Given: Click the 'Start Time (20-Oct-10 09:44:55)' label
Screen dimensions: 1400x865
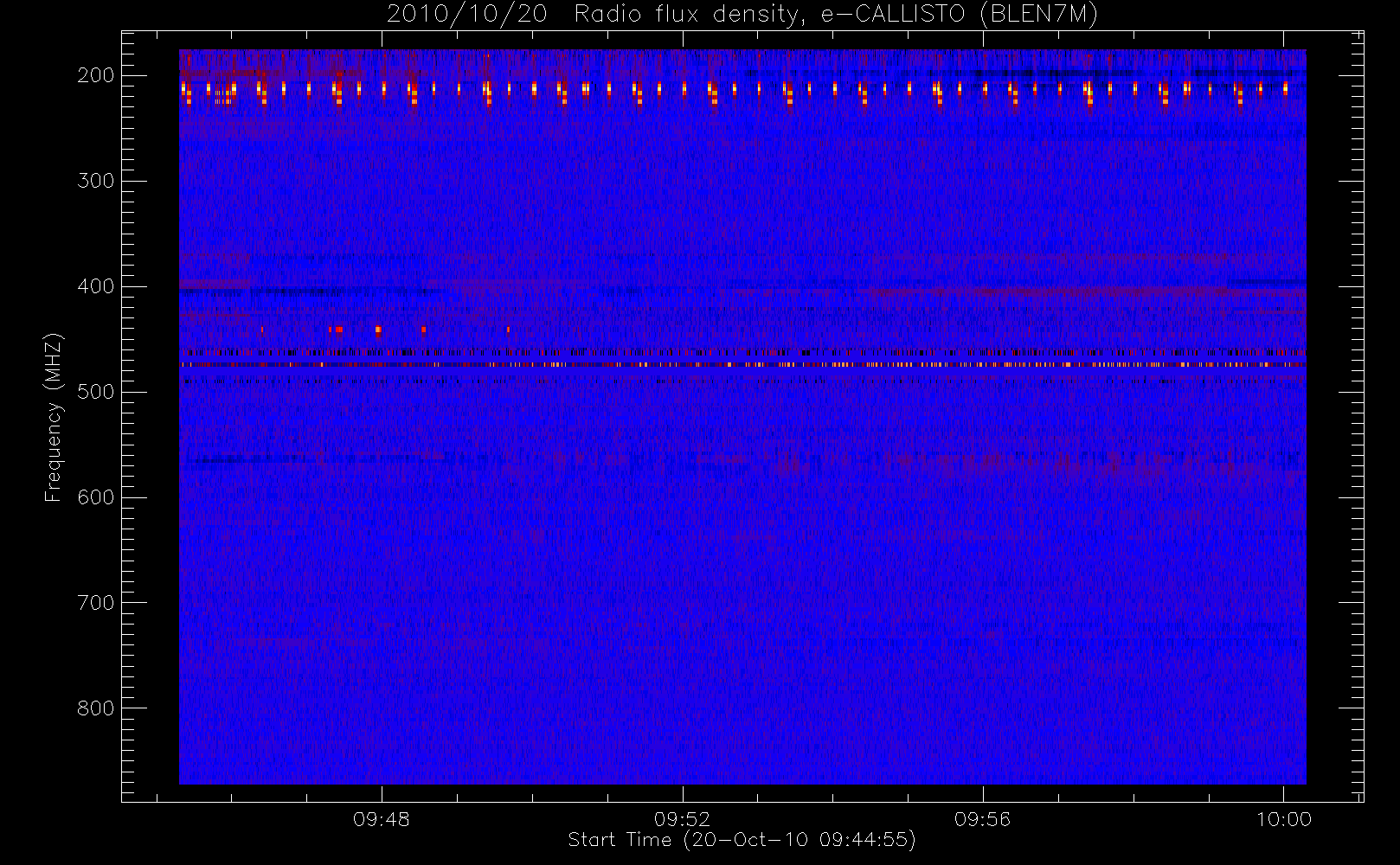Looking at the screenshot, I should pos(742,840).
